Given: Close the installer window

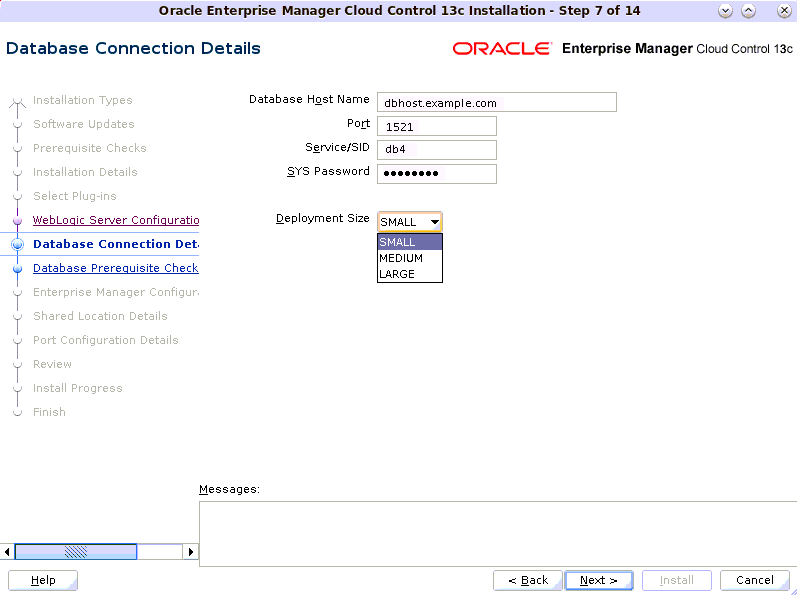Looking at the screenshot, I should pyautogui.click(x=784, y=11).
